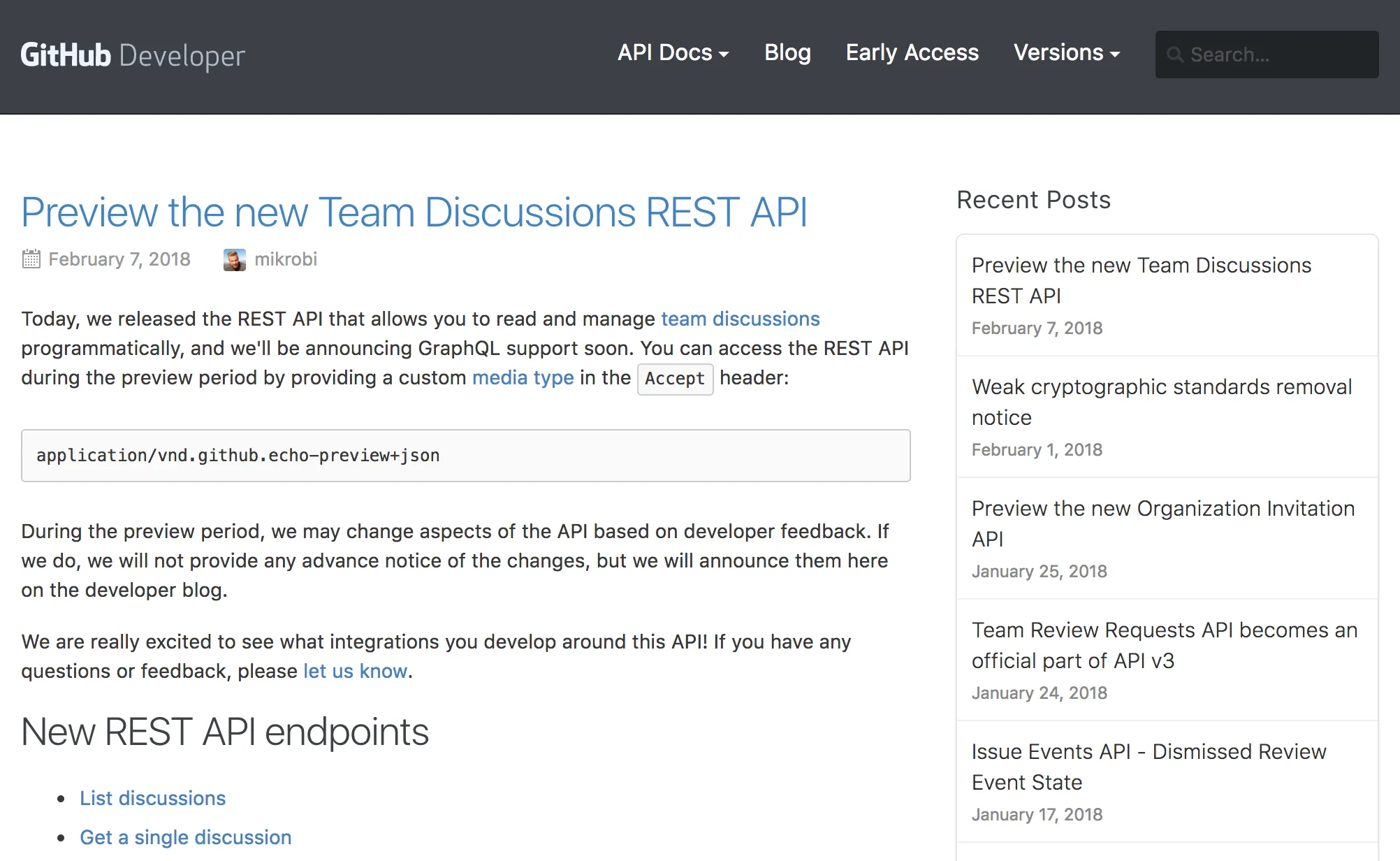1400x861 pixels.
Task: Open the Get a single discussion link
Action: click(185, 837)
